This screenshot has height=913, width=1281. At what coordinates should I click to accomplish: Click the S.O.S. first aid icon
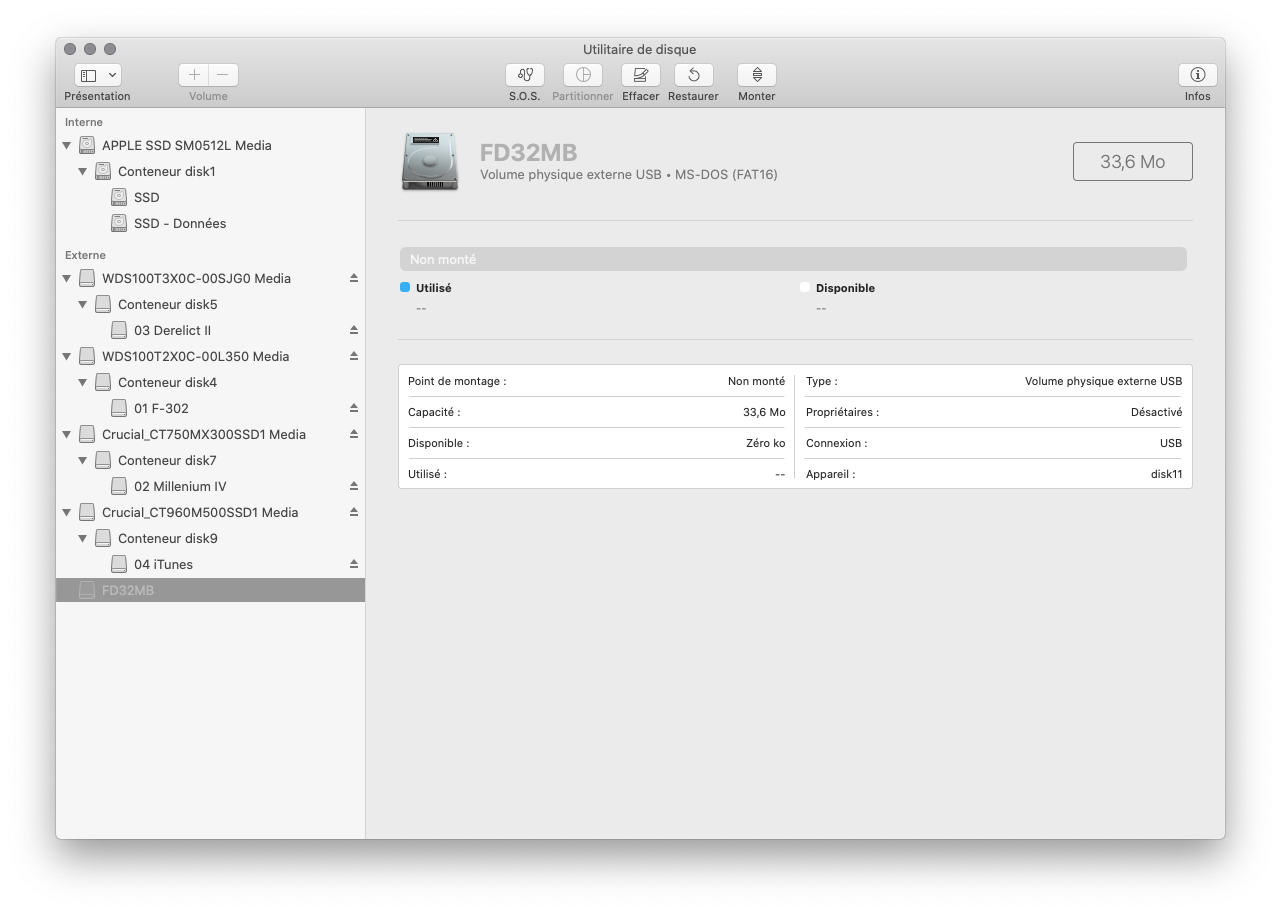(x=525, y=75)
